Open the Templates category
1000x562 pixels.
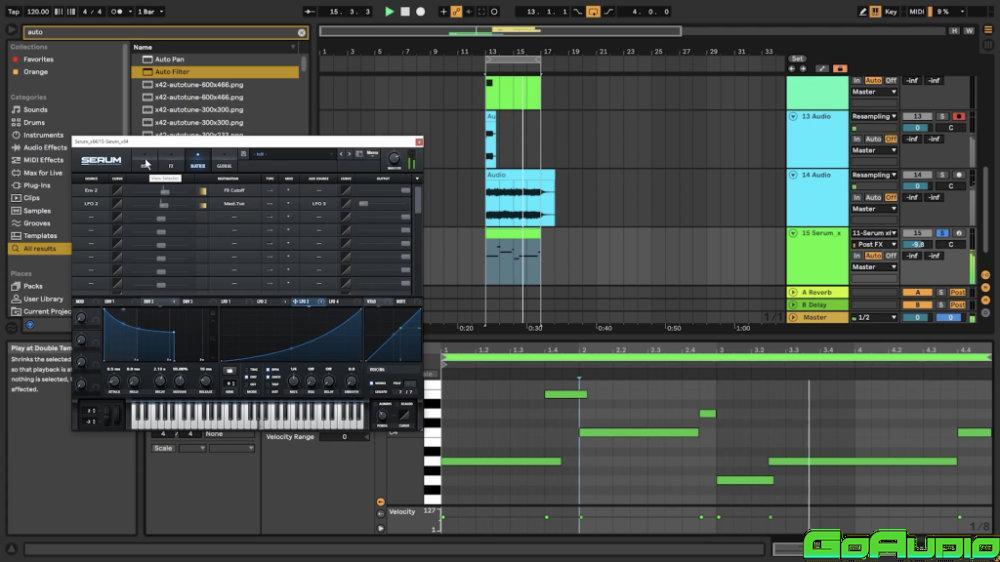point(40,236)
